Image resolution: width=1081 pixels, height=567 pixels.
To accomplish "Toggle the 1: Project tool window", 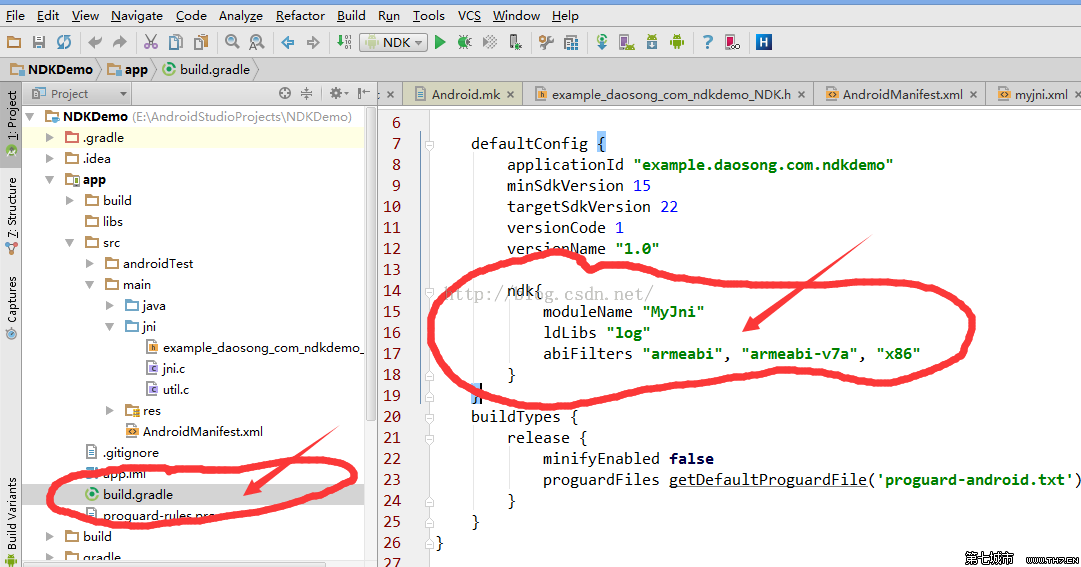I will tap(11, 124).
